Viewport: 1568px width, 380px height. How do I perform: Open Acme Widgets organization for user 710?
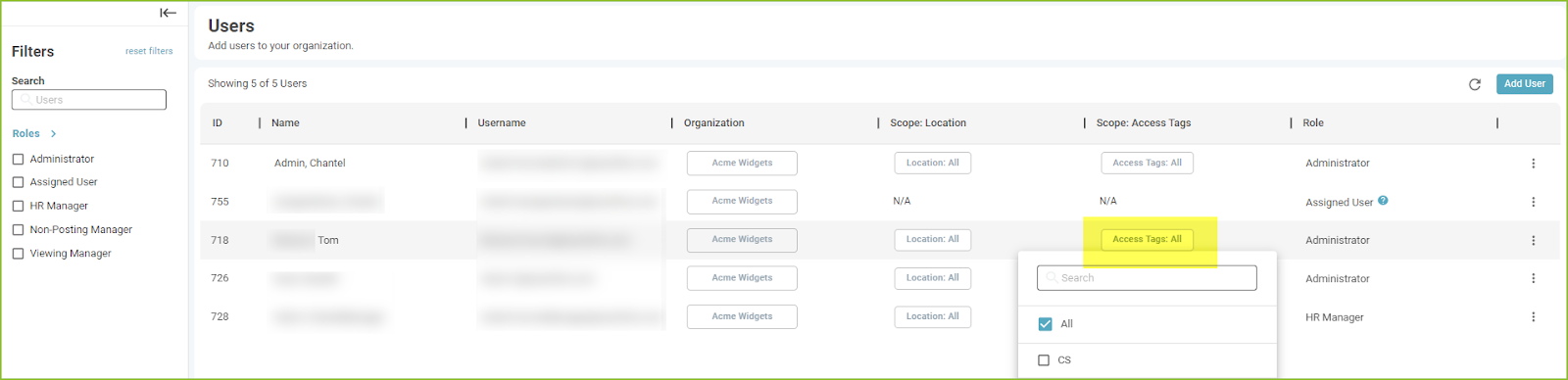[x=742, y=163]
